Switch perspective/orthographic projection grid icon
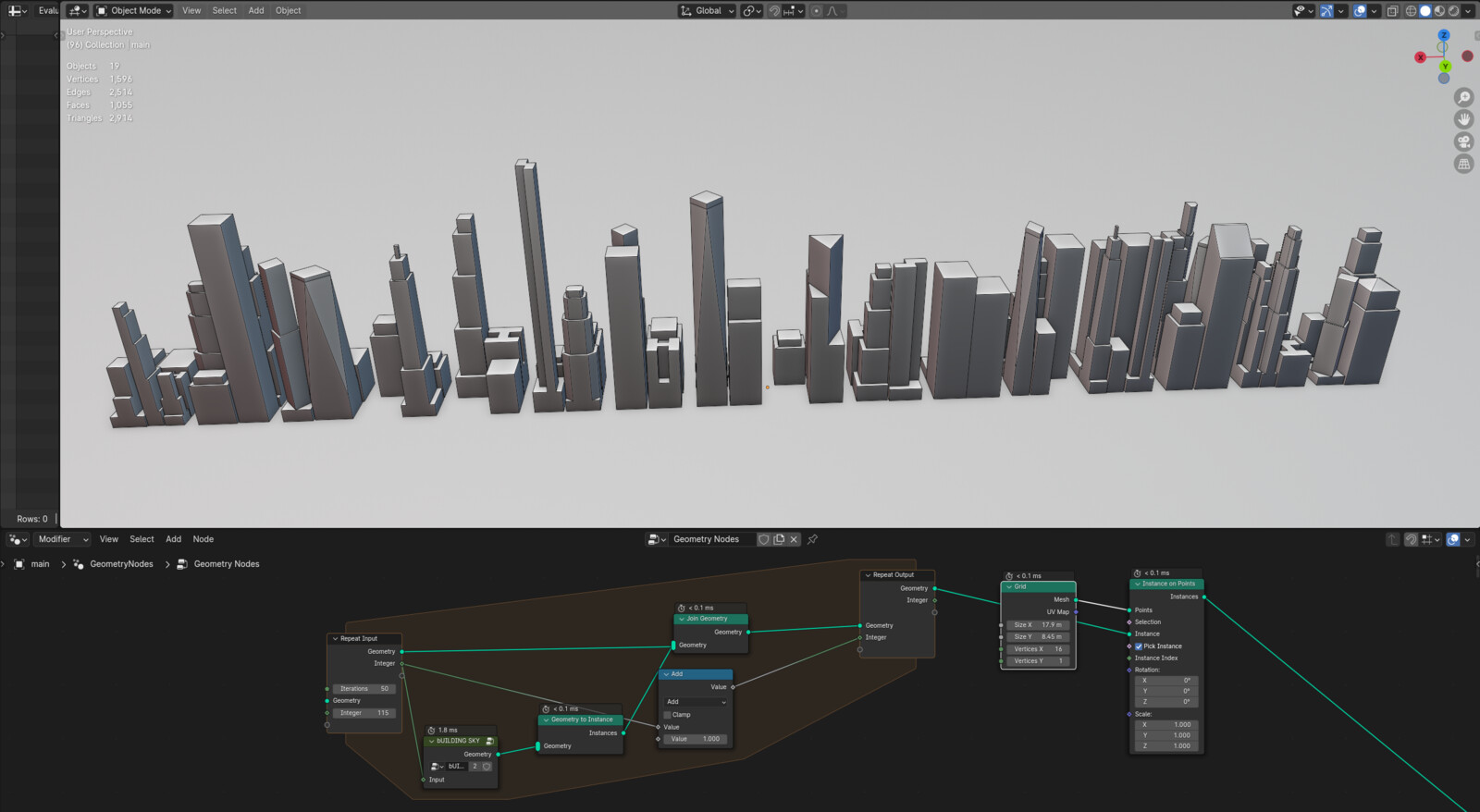The height and width of the screenshot is (812, 1480). click(x=1463, y=164)
